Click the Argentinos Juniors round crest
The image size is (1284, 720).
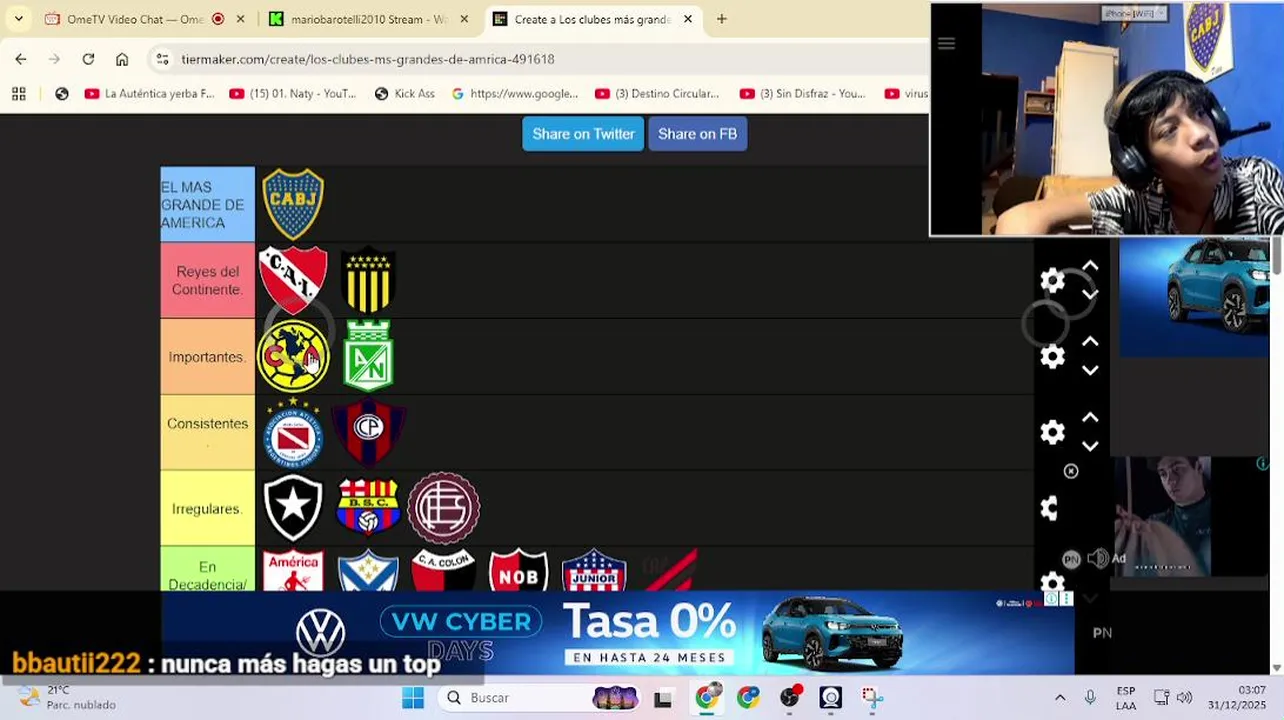click(293, 432)
